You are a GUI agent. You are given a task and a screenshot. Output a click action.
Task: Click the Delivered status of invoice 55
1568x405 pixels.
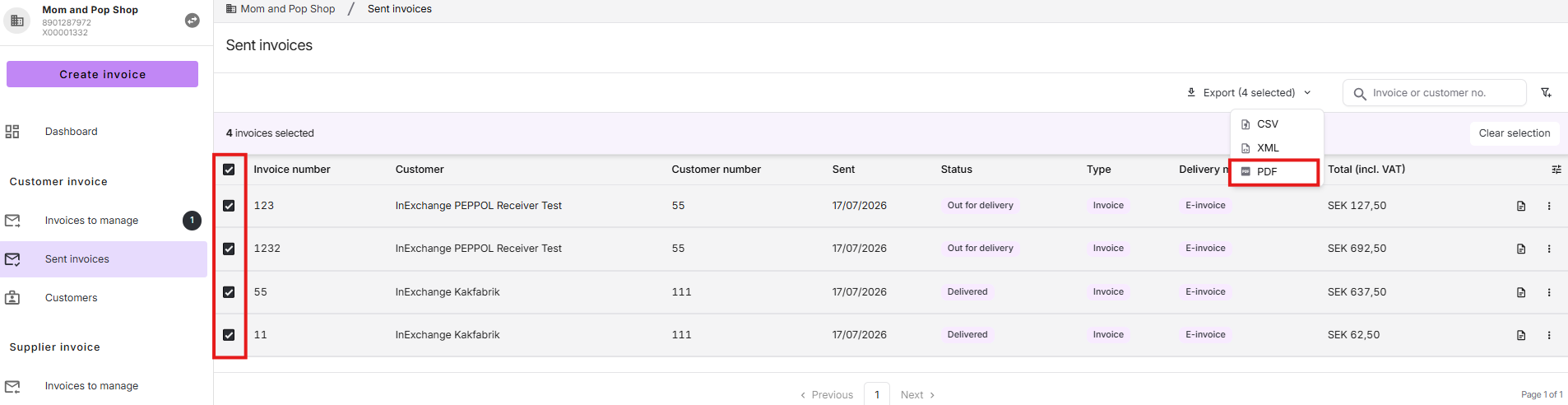coord(967,292)
